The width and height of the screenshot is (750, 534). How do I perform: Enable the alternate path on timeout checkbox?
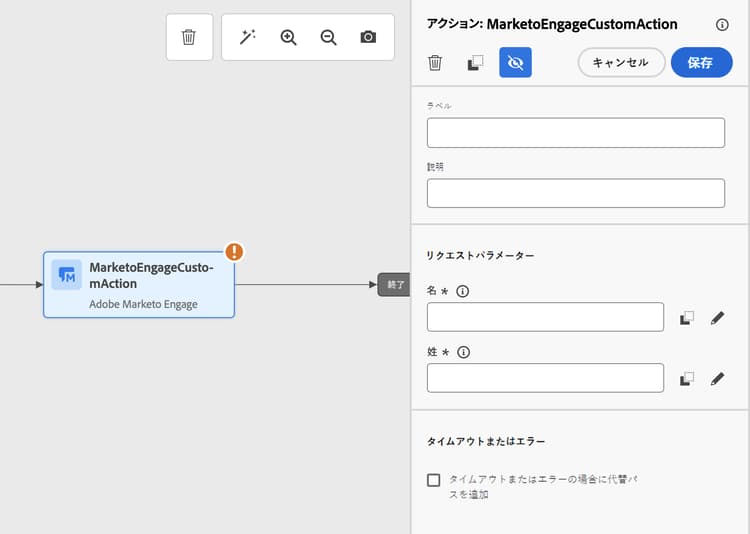coord(434,480)
